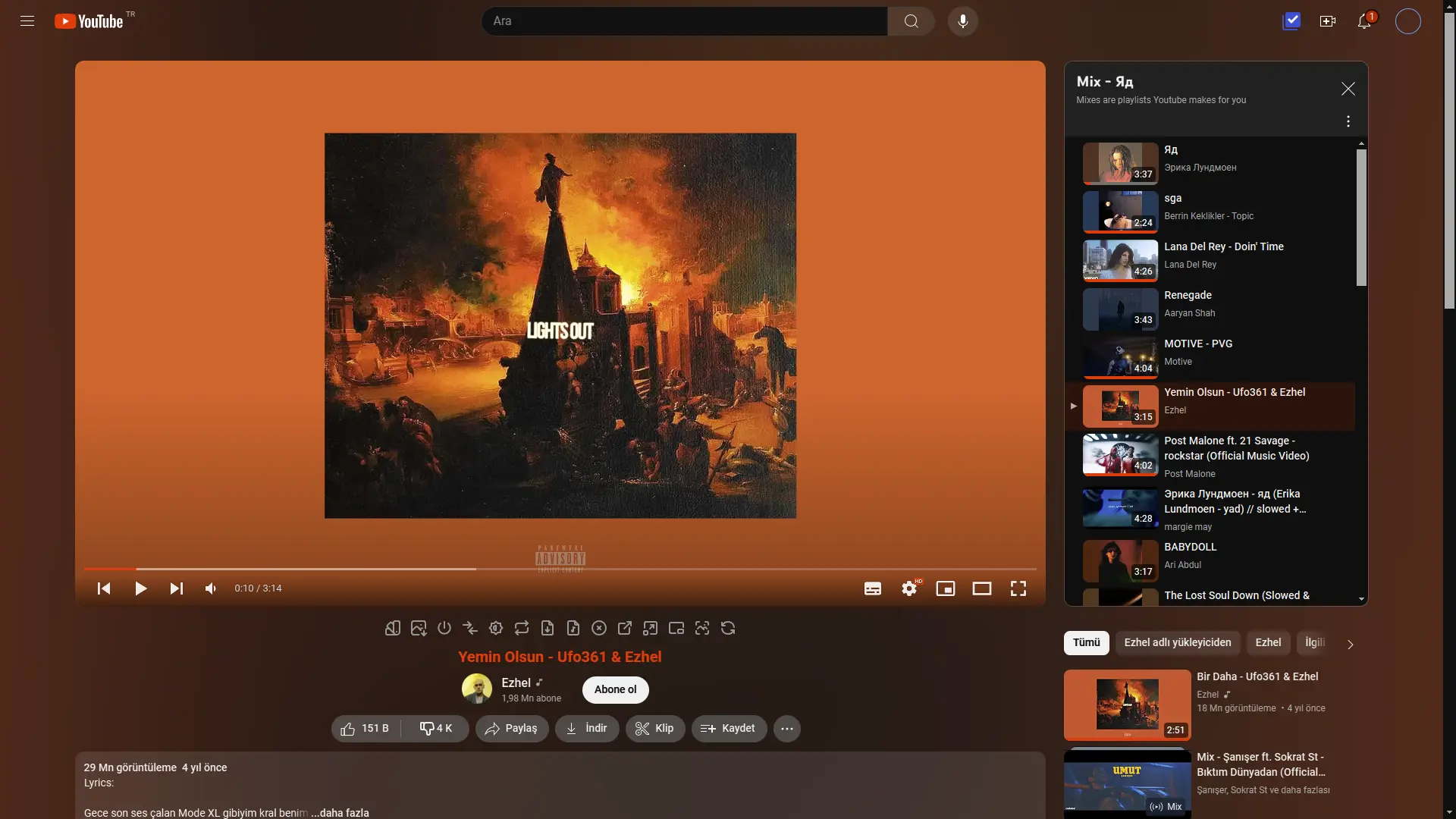This screenshot has height=819, width=1456.
Task: Click the theme swatch icon below player
Action: (393, 628)
